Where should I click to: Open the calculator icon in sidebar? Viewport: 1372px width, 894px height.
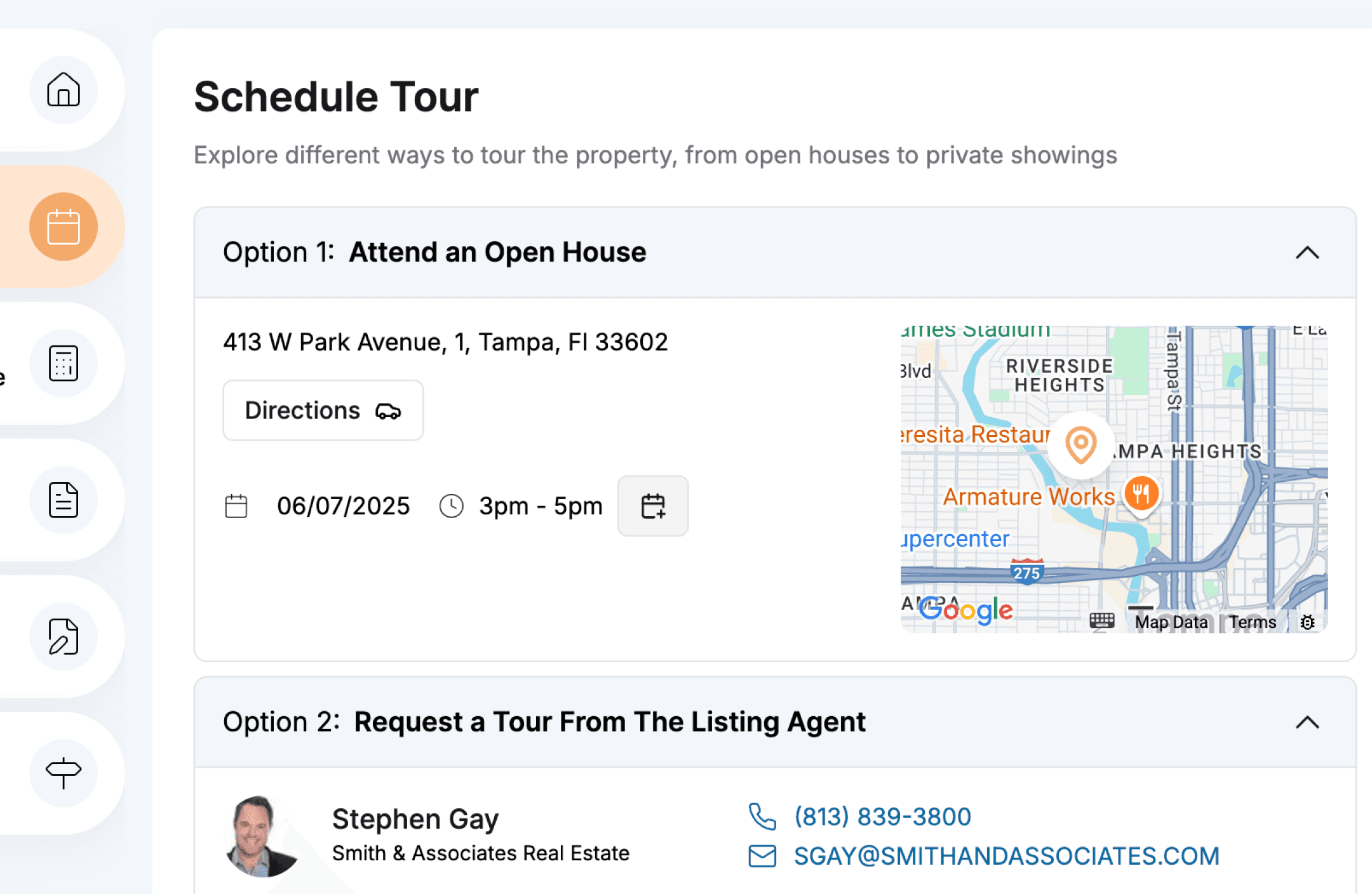pyautogui.click(x=64, y=363)
